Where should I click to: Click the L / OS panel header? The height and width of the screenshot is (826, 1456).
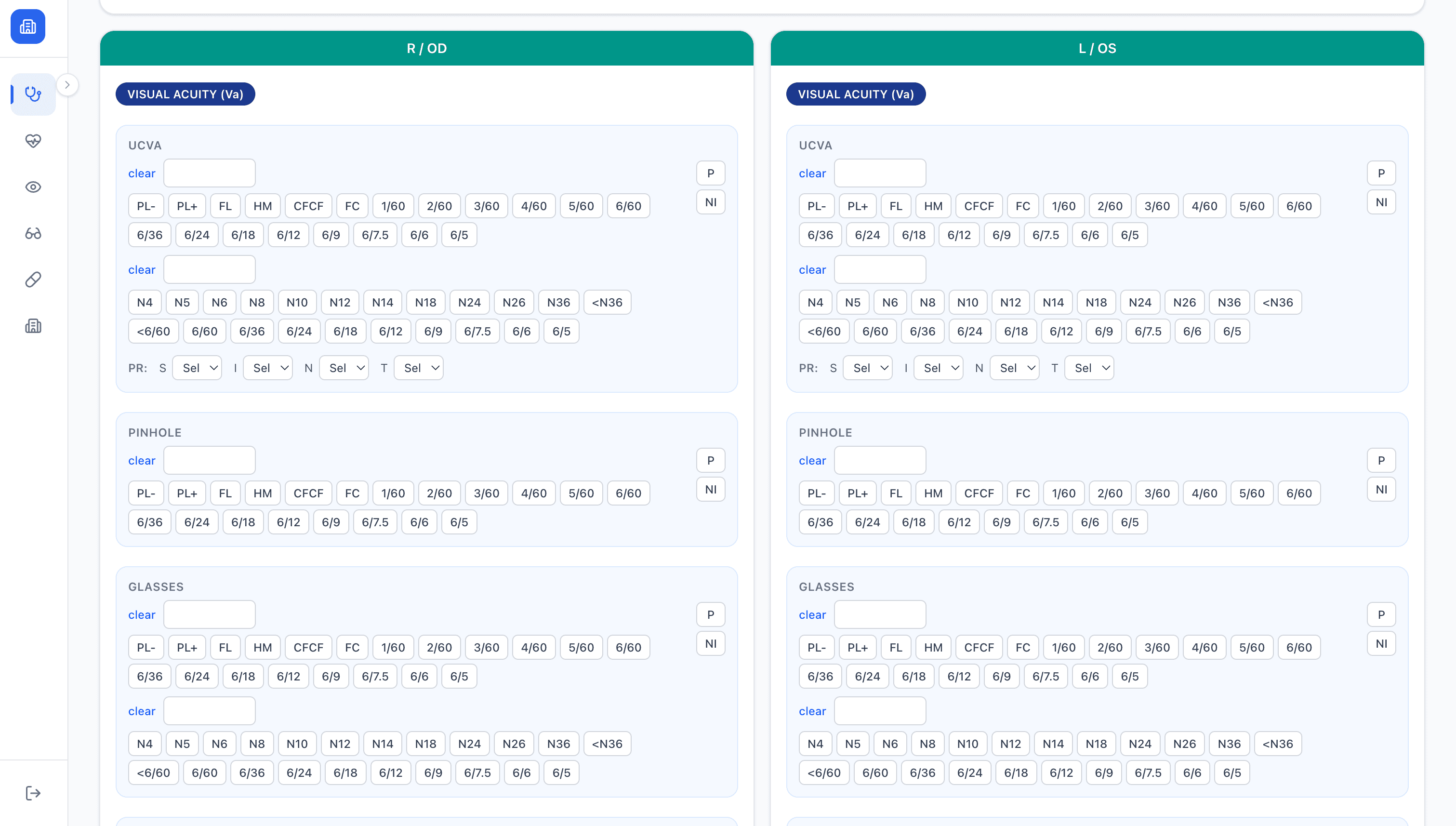click(x=1097, y=49)
